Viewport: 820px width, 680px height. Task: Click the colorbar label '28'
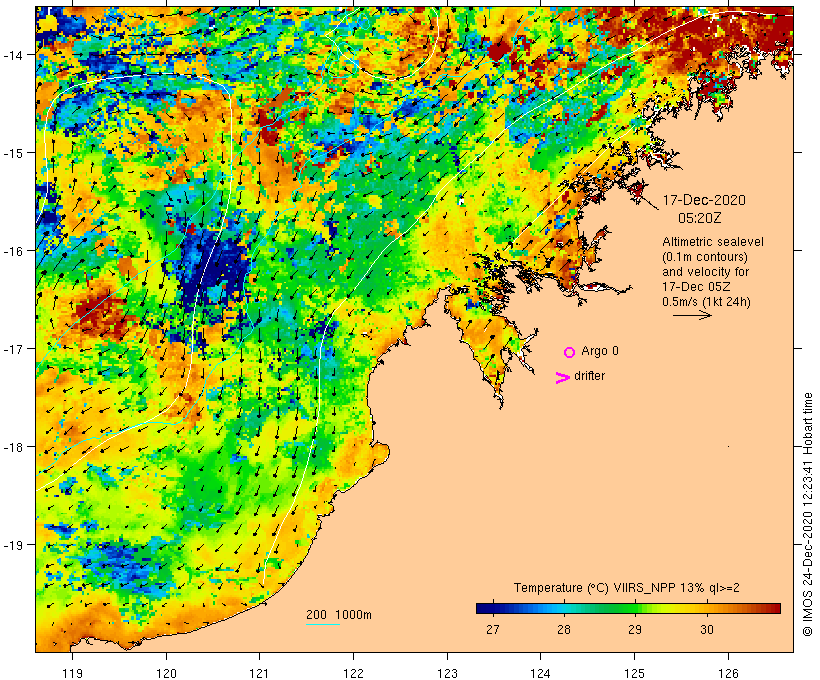coord(564,629)
